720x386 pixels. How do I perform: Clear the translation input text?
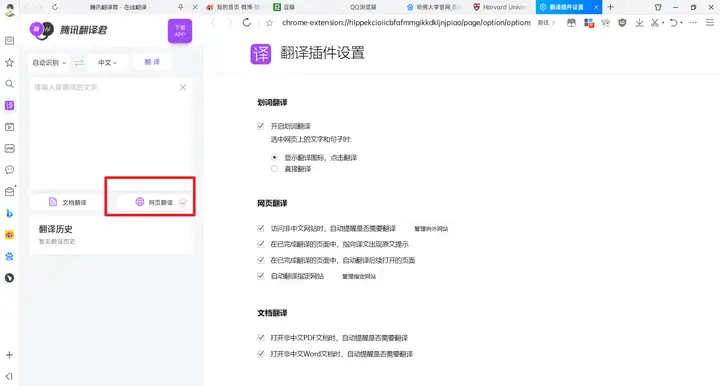click(x=183, y=87)
